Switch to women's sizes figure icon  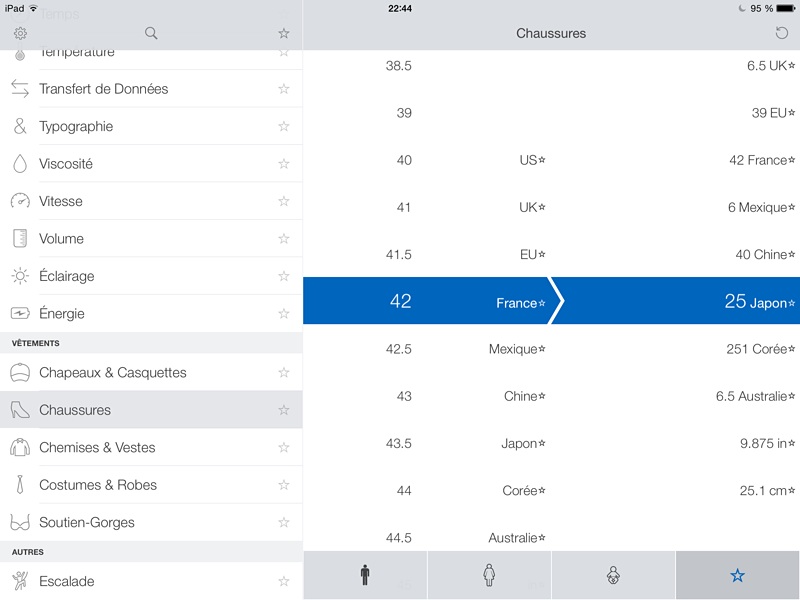tap(489, 574)
